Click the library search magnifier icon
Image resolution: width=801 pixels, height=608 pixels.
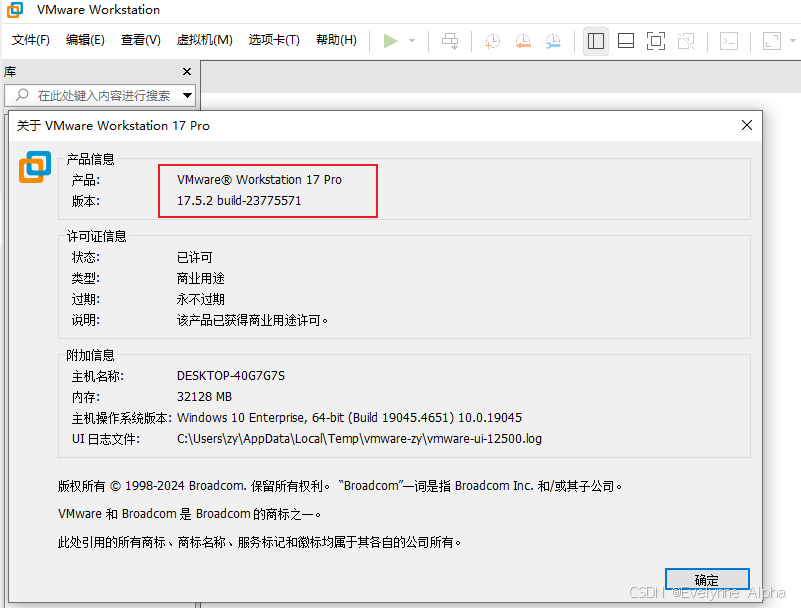pos(22,95)
